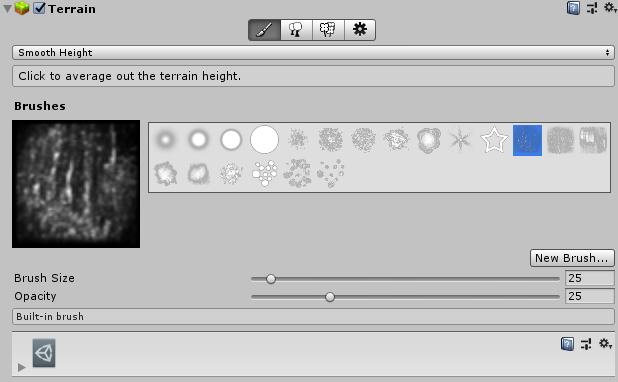Pick the softest small round glow brush

(x=166, y=140)
